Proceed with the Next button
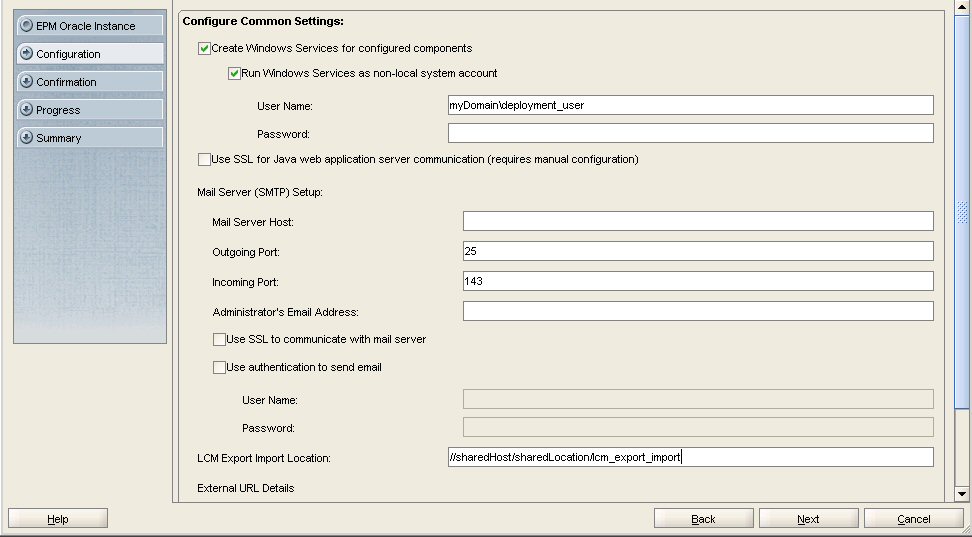Screen dimensions: 972x537 click(808, 518)
